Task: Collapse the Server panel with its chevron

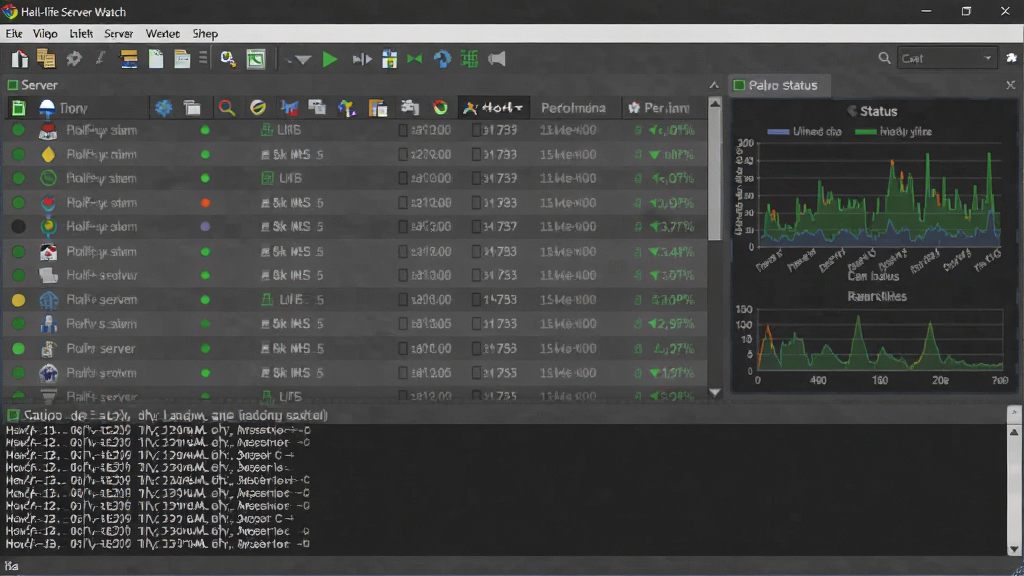Action: [714, 85]
